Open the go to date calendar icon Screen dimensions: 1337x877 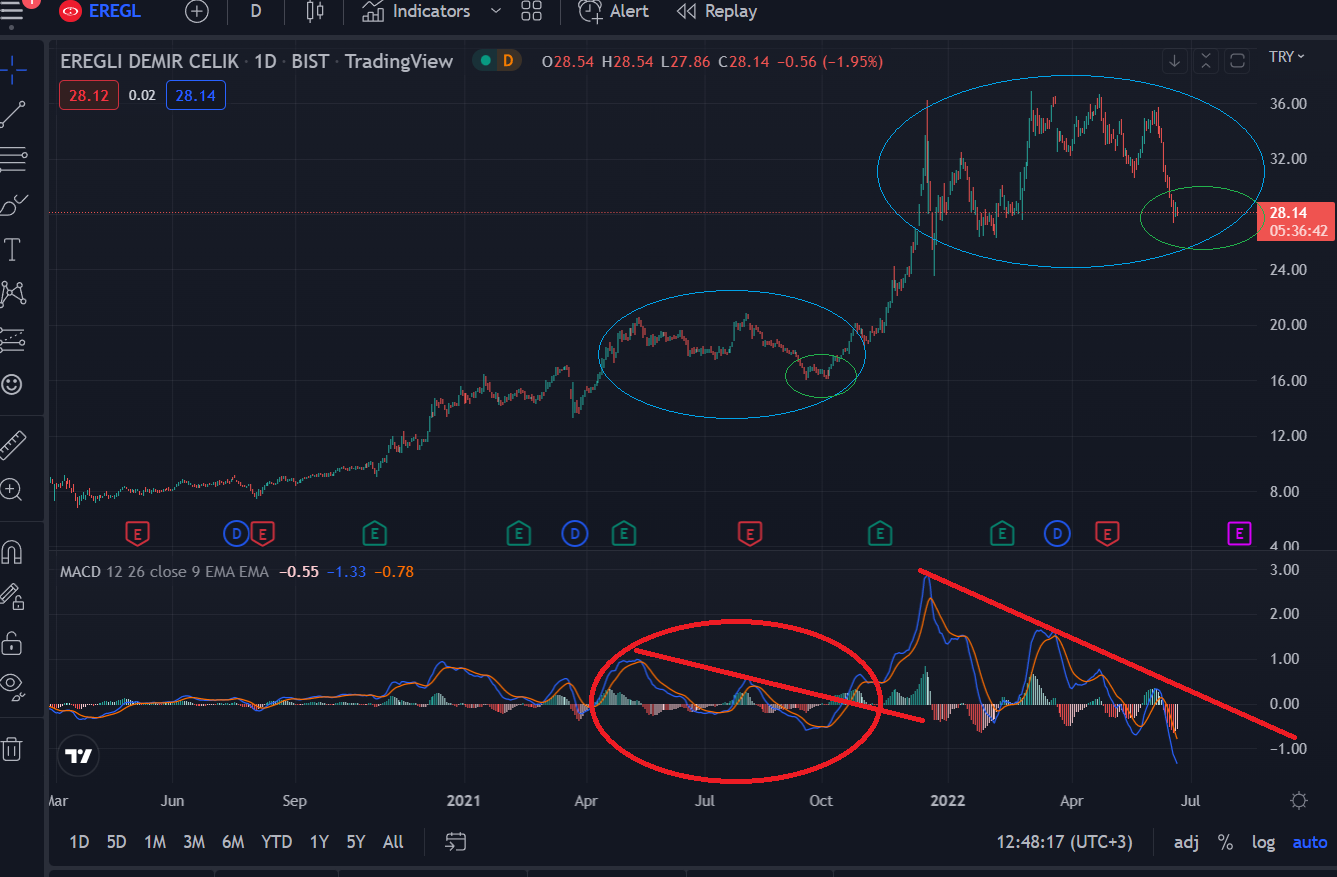click(456, 842)
